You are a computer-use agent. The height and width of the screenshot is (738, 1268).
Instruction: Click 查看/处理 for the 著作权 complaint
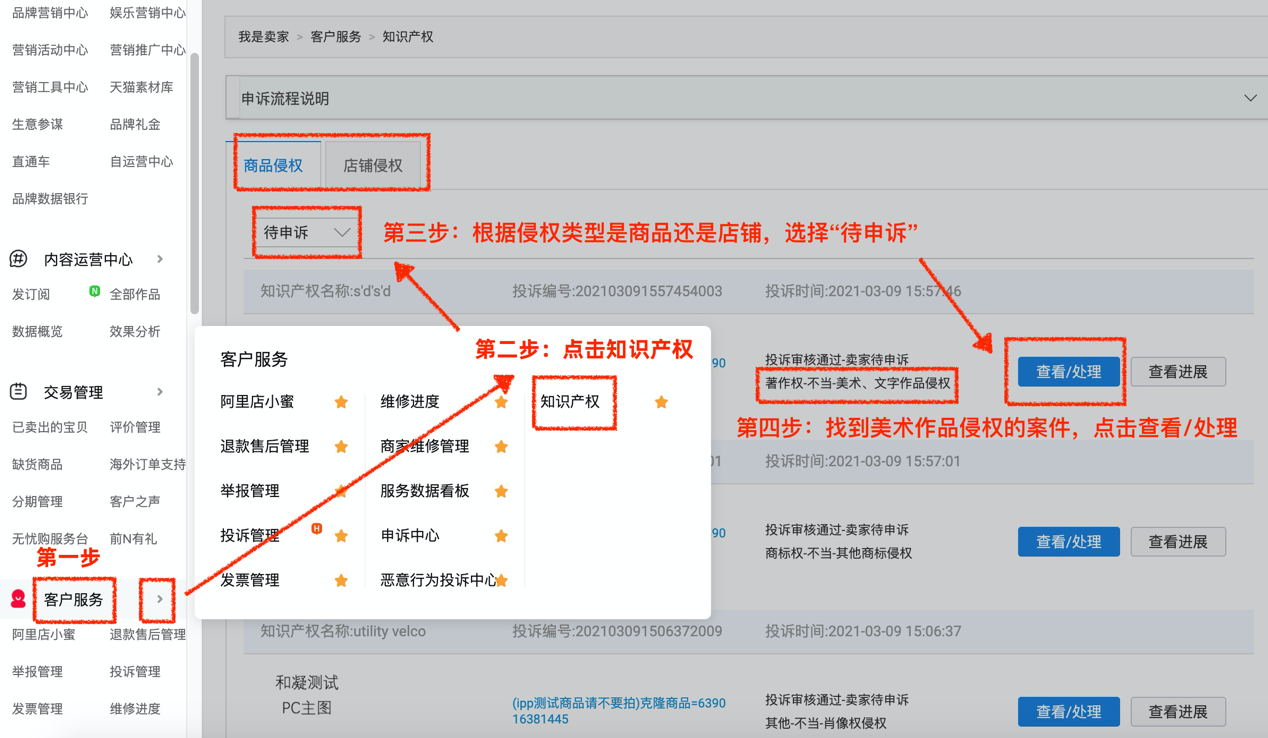coord(1068,372)
